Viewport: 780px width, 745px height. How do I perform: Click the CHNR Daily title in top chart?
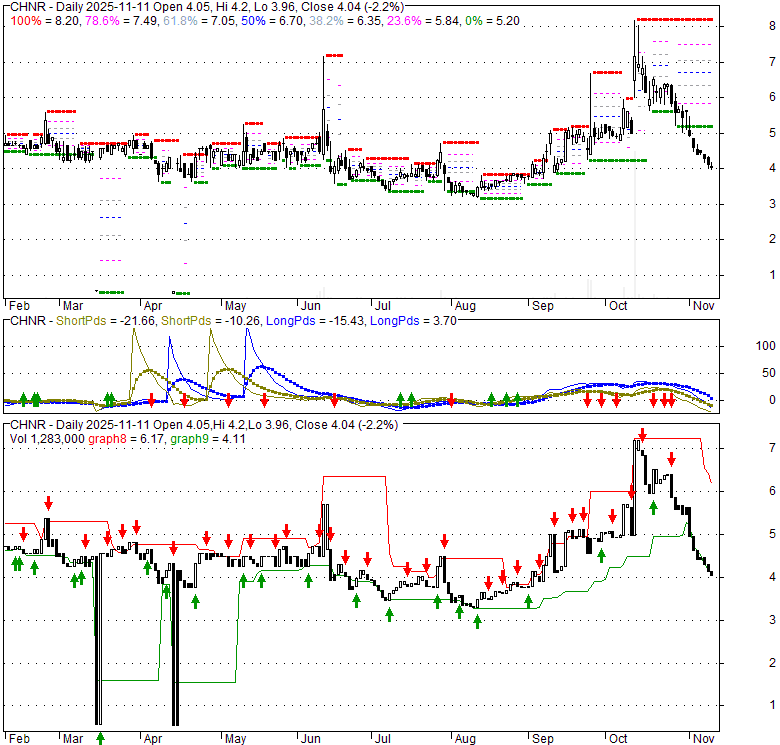207,7
